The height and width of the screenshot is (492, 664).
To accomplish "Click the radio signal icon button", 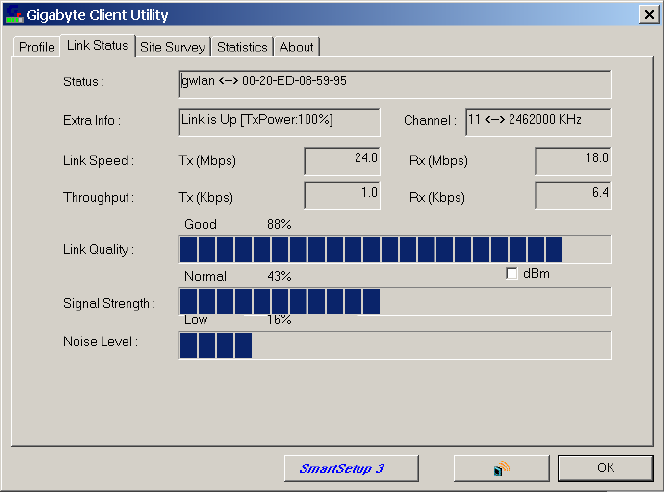I will pos(501,468).
